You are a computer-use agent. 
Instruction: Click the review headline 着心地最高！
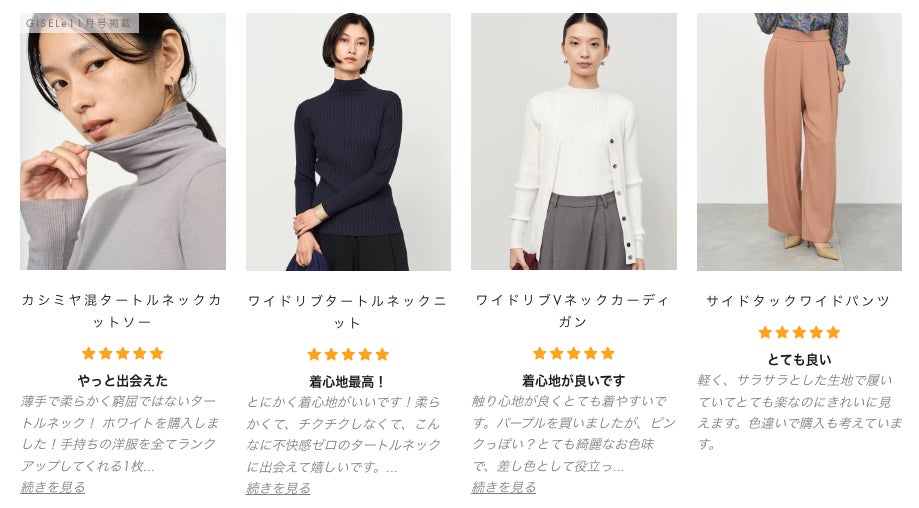(348, 382)
